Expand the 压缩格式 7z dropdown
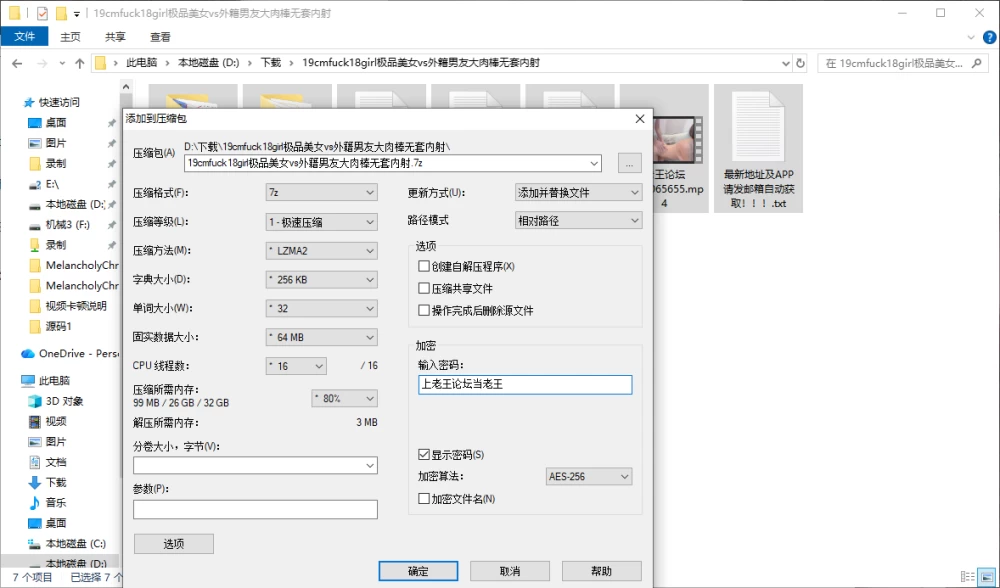This screenshot has height=588, width=1000. [x=321, y=193]
